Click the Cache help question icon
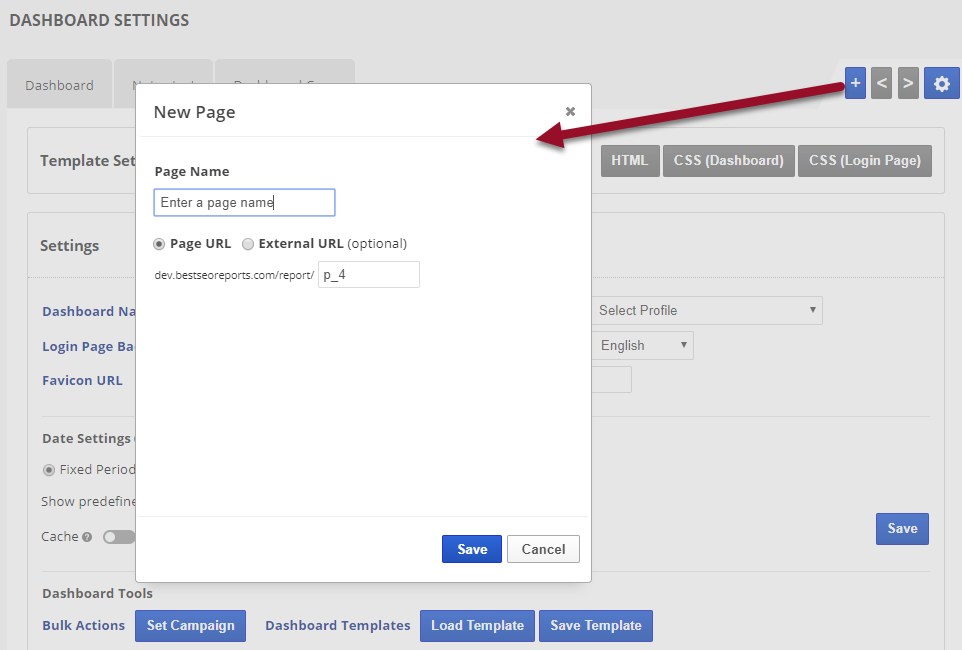The height and width of the screenshot is (650, 962). [x=87, y=537]
